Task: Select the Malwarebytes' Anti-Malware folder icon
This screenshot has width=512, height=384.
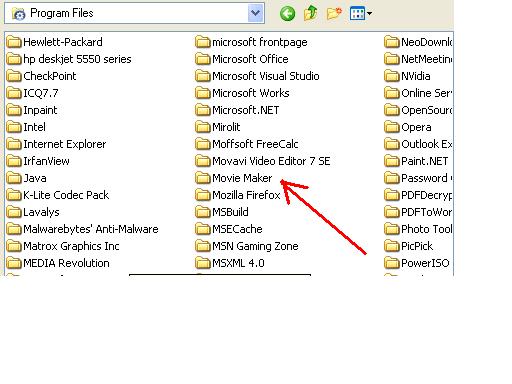Action: click(14, 229)
